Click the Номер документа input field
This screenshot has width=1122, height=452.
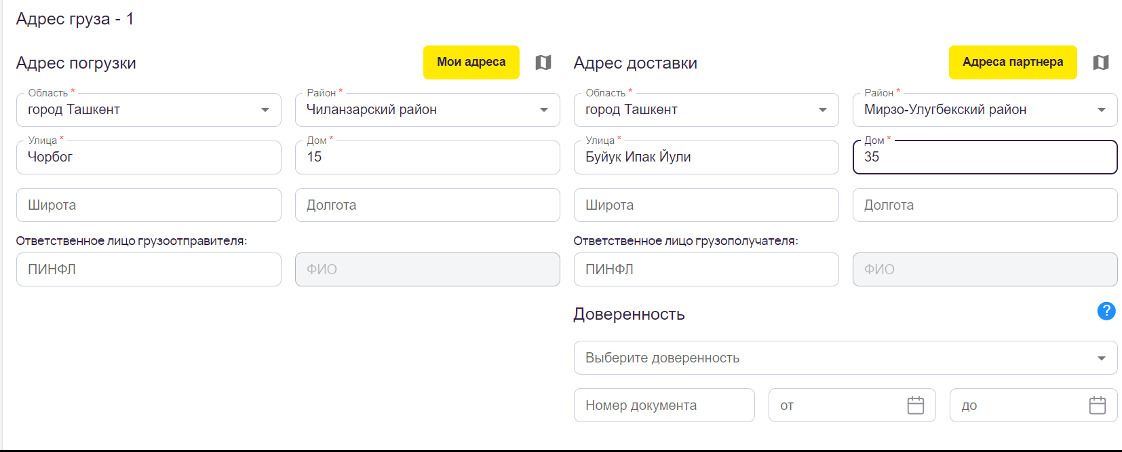664,405
